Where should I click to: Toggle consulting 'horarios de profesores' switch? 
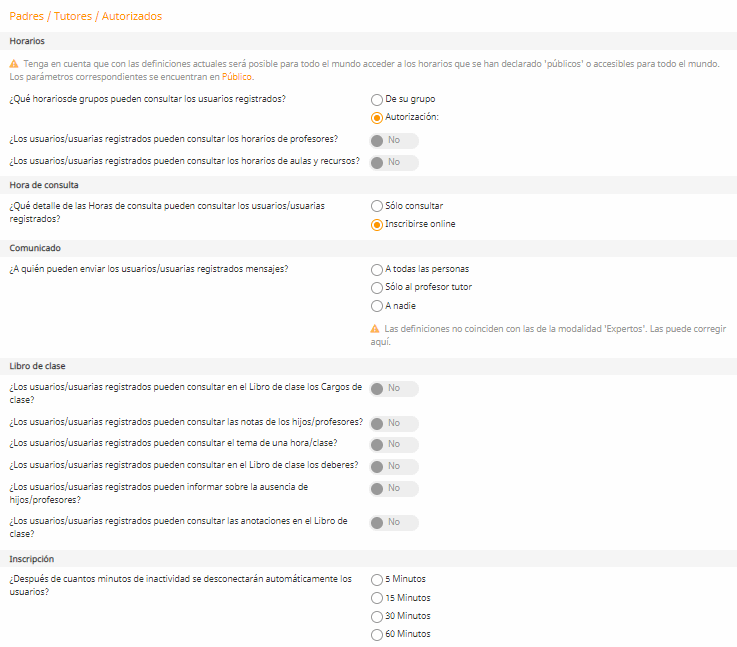point(394,140)
